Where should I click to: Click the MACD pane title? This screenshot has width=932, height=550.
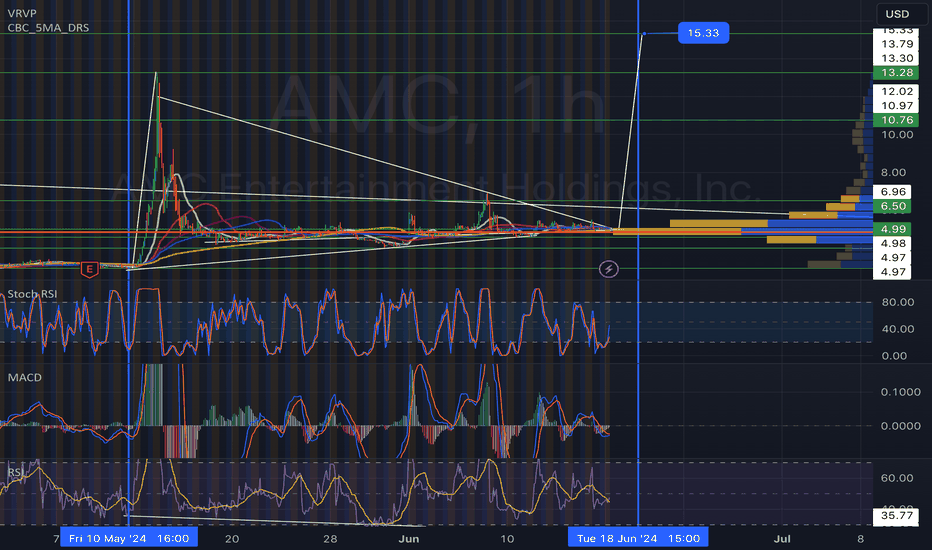tap(24, 378)
